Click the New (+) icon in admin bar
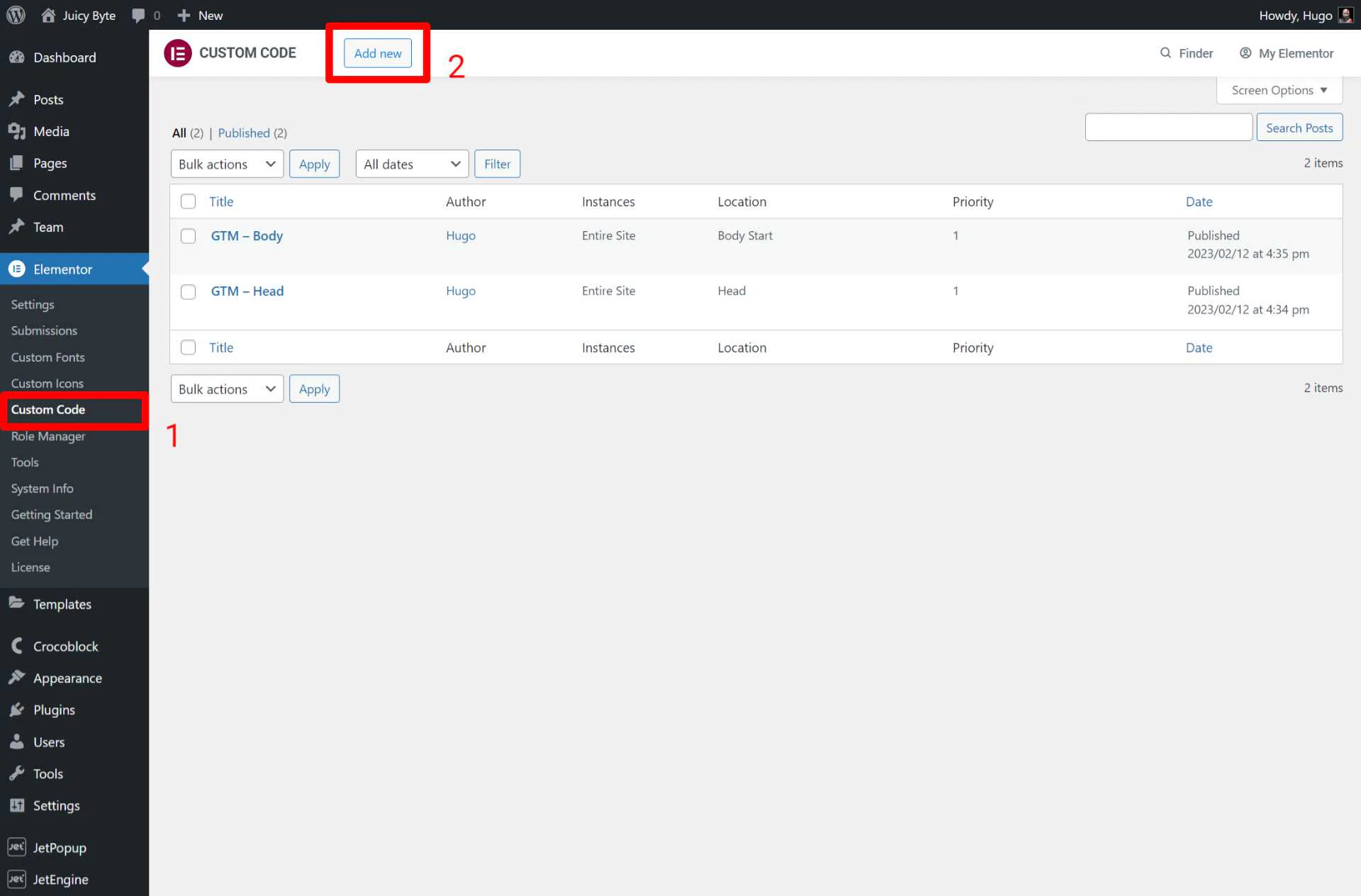1361x896 pixels. pos(183,15)
